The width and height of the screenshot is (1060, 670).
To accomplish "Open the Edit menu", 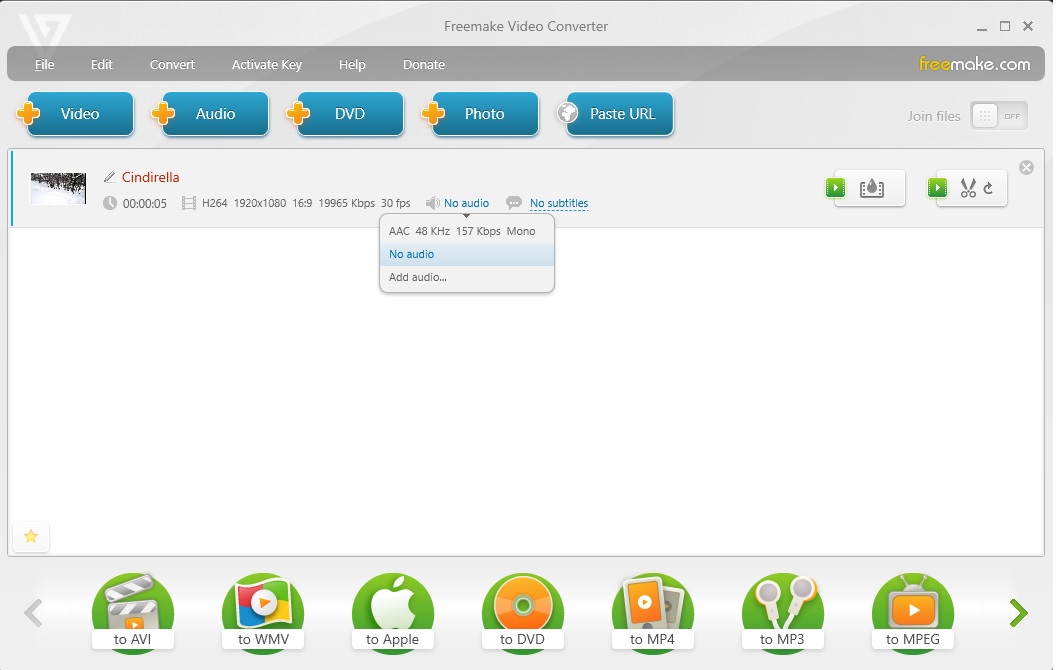I will [101, 64].
